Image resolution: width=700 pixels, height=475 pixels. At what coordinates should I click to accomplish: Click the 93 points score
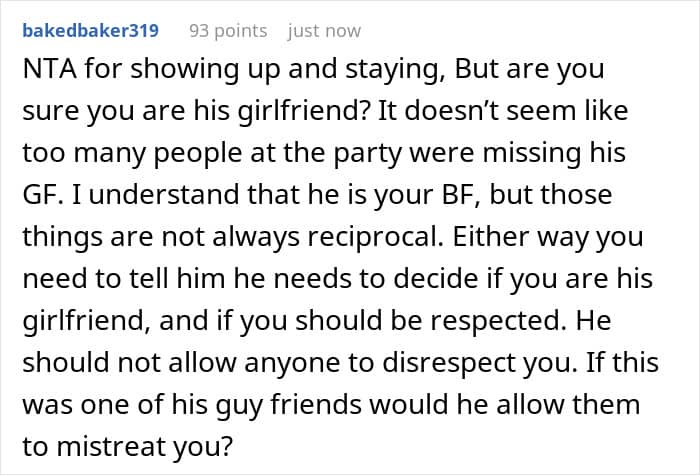coord(228,31)
